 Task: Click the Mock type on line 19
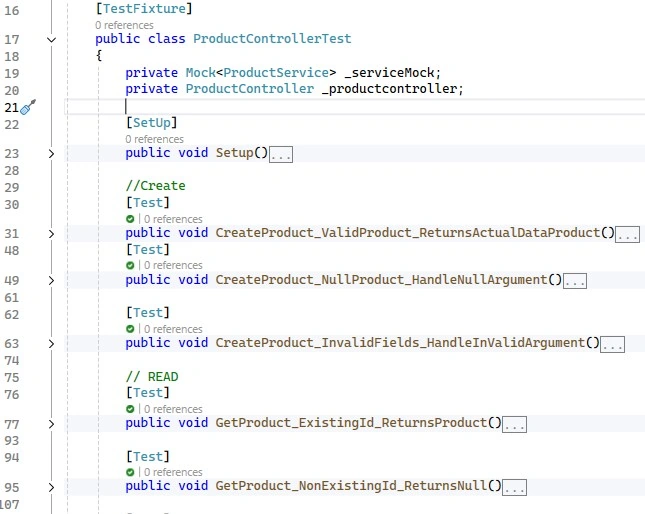pyautogui.click(x=200, y=73)
